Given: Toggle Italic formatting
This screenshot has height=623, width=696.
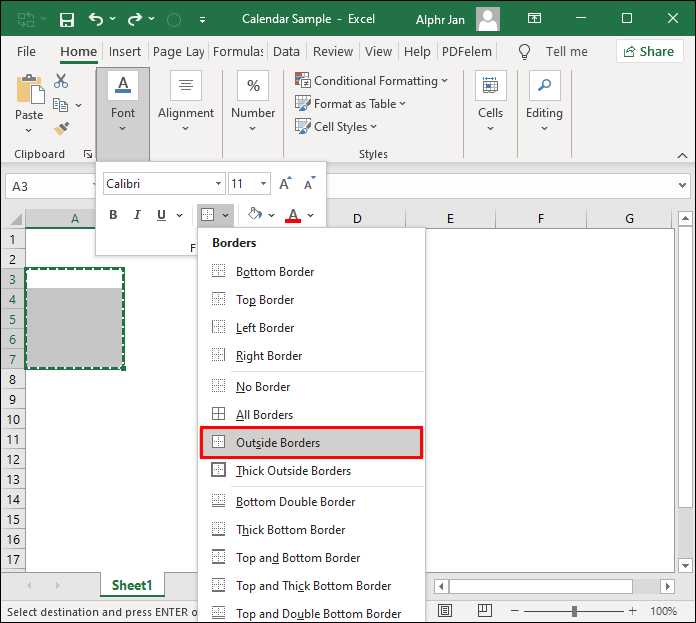Looking at the screenshot, I should tap(137, 215).
